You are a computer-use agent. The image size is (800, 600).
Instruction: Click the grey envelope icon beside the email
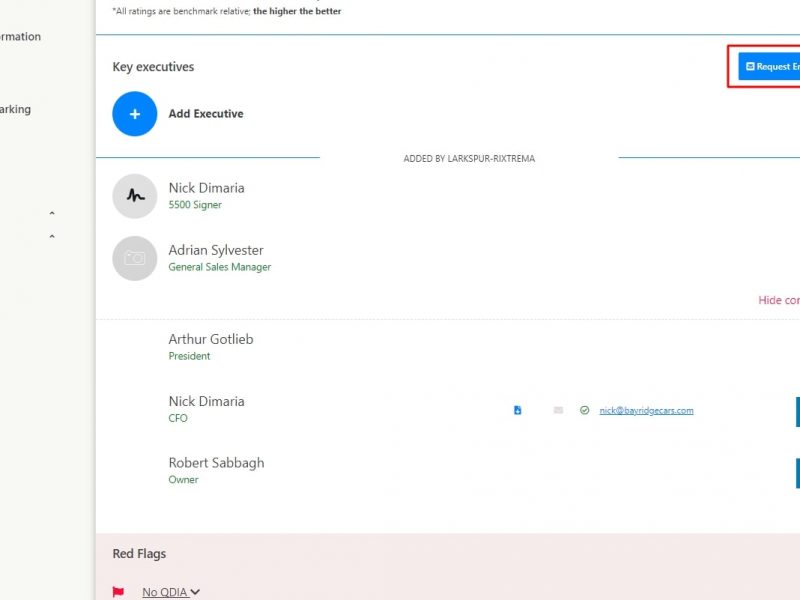558,410
